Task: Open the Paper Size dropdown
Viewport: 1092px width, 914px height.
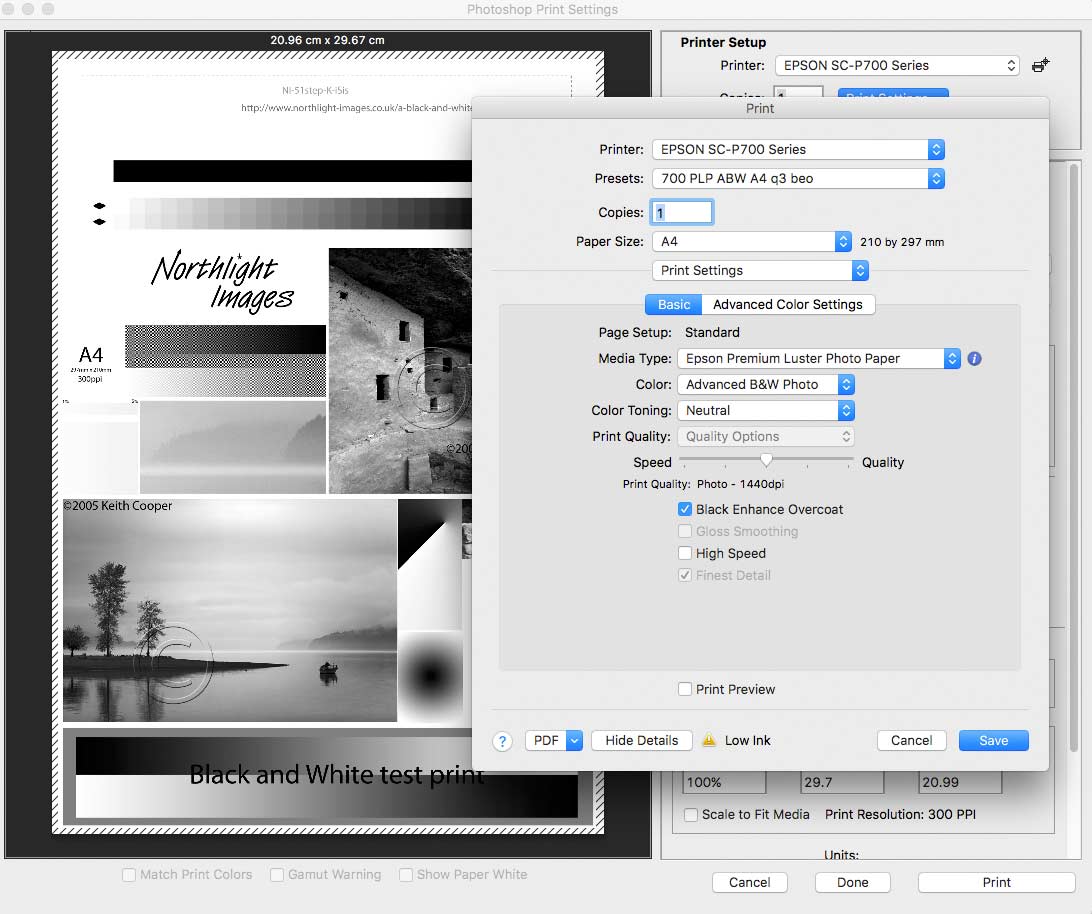Action: click(x=751, y=242)
